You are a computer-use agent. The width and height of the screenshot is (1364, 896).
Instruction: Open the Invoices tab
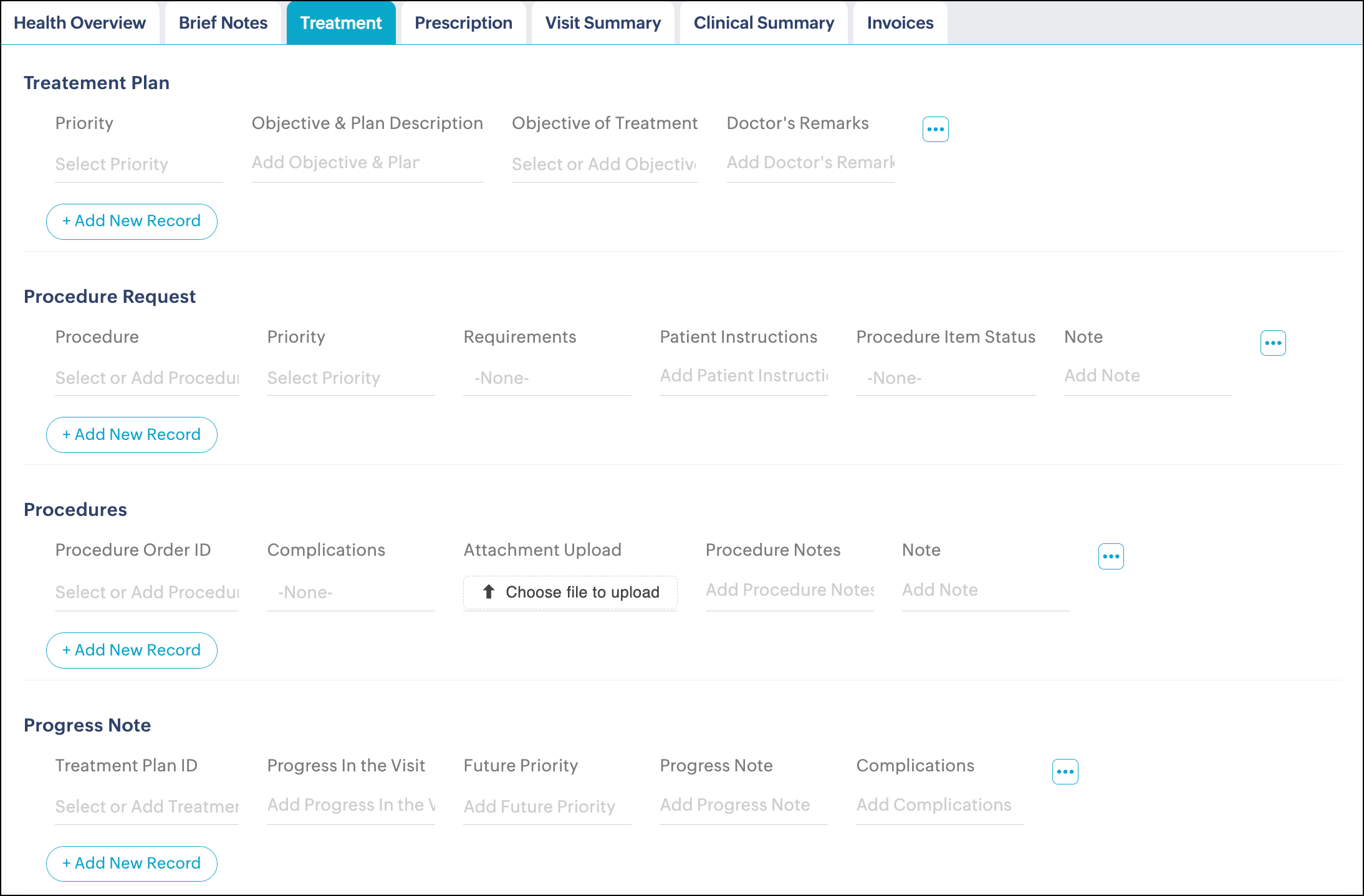900,23
